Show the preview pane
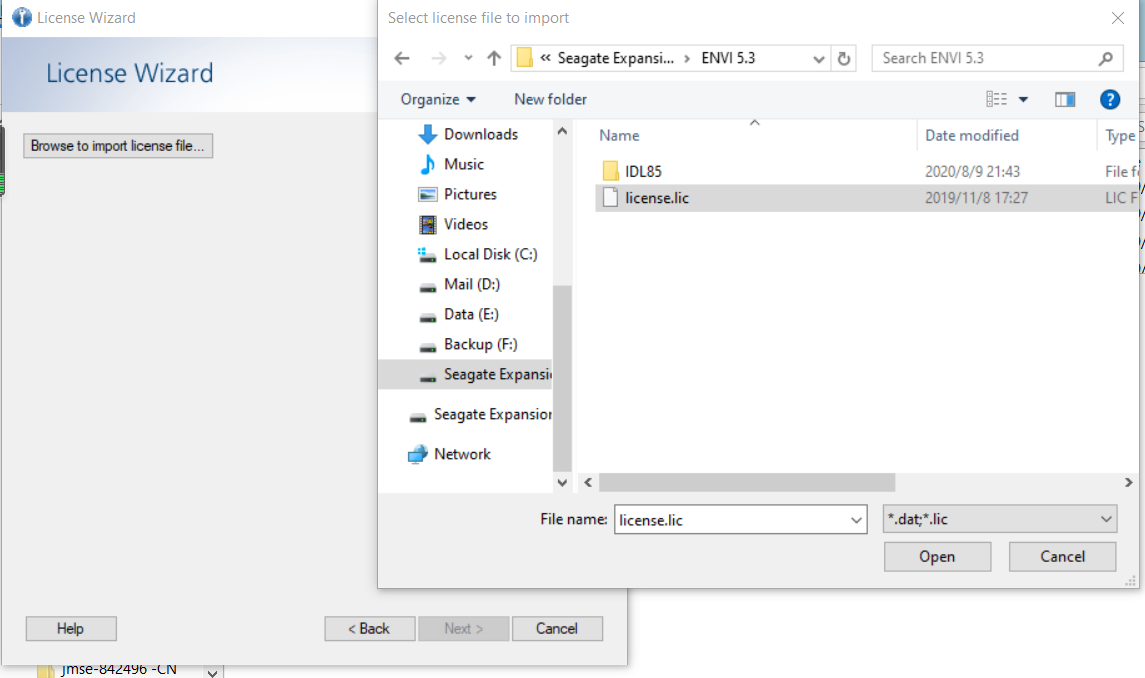 coord(1065,99)
